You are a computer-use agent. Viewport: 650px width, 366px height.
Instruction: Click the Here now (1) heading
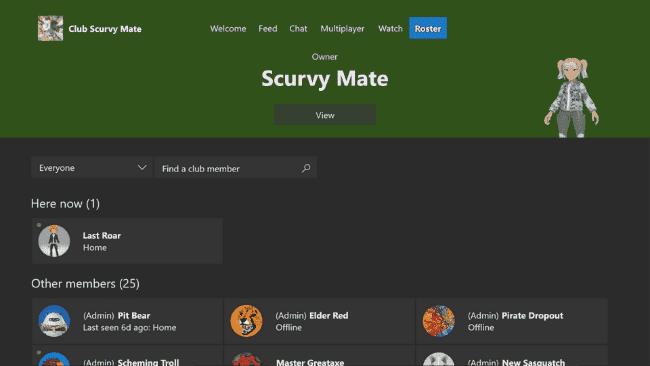[x=65, y=204]
